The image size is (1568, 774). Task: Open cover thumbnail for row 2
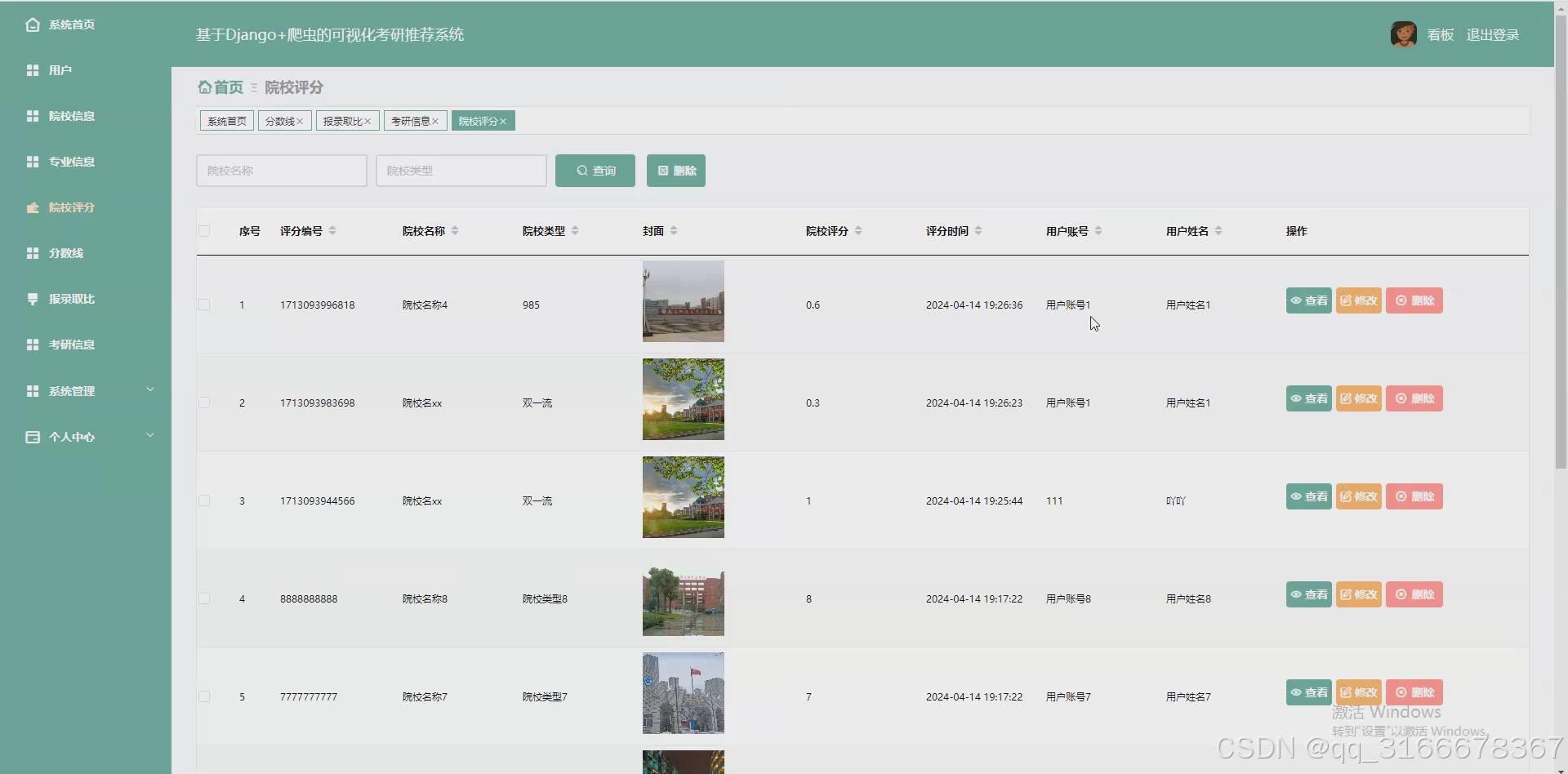click(684, 399)
